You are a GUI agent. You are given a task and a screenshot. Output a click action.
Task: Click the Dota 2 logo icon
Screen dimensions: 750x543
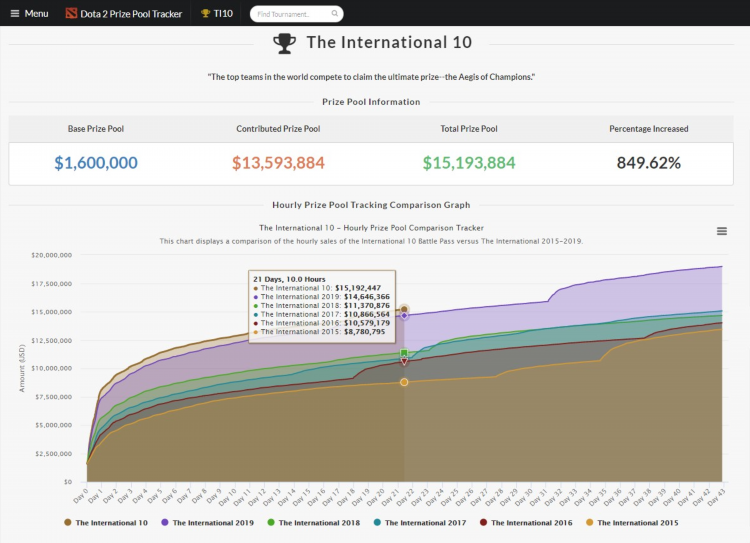(x=71, y=13)
